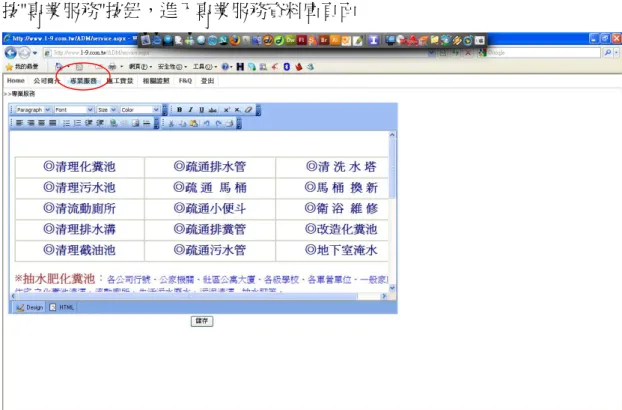
Task: Click the editor vertical scrollbar
Action: 392,212
